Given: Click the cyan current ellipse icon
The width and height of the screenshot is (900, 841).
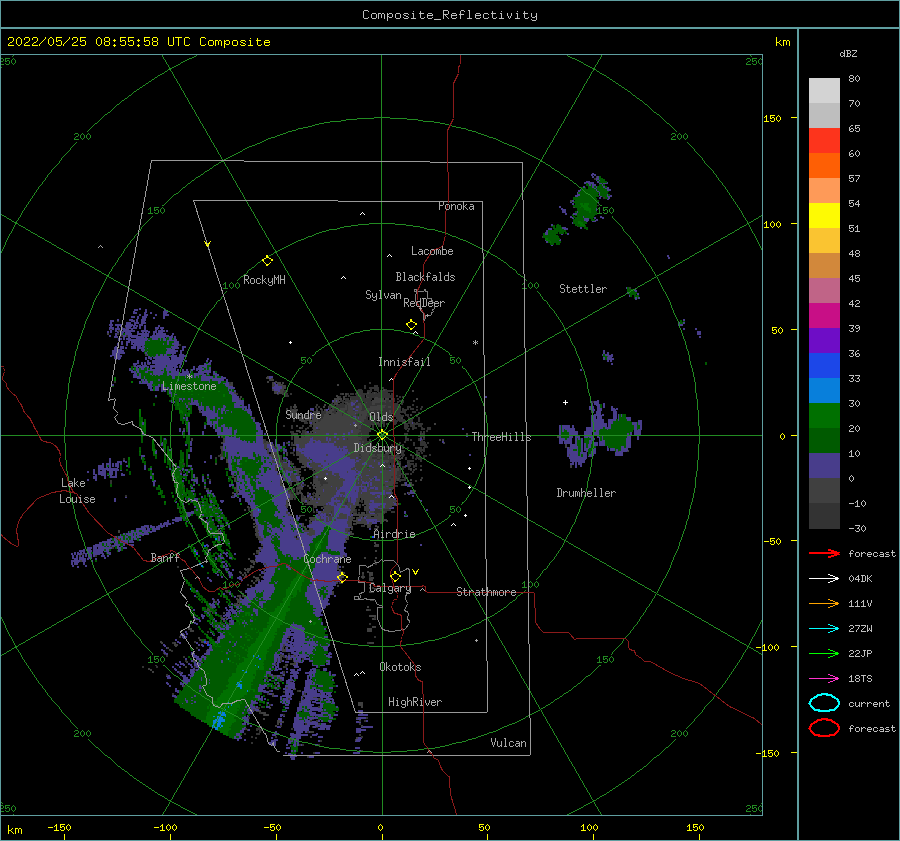Looking at the screenshot, I should (x=824, y=703).
